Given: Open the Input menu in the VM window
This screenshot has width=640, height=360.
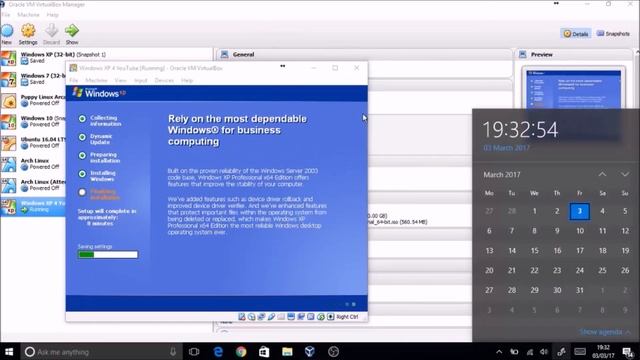Looking at the screenshot, I should [x=141, y=80].
